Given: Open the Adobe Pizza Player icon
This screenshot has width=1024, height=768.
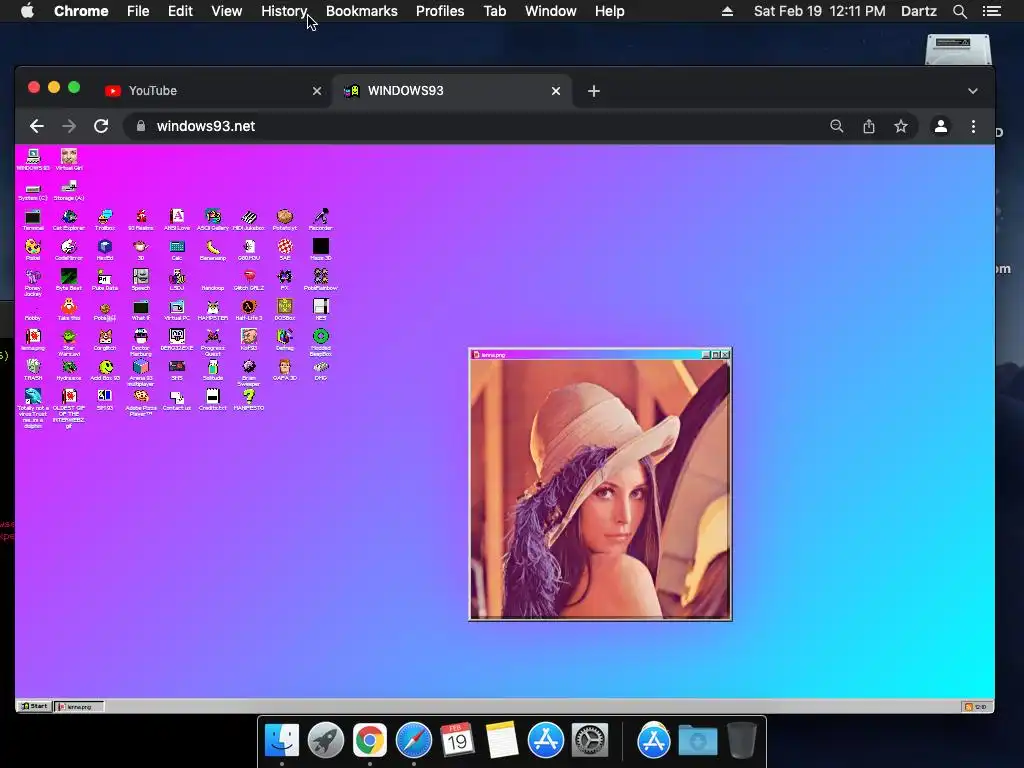Looking at the screenshot, I should 140,402.
